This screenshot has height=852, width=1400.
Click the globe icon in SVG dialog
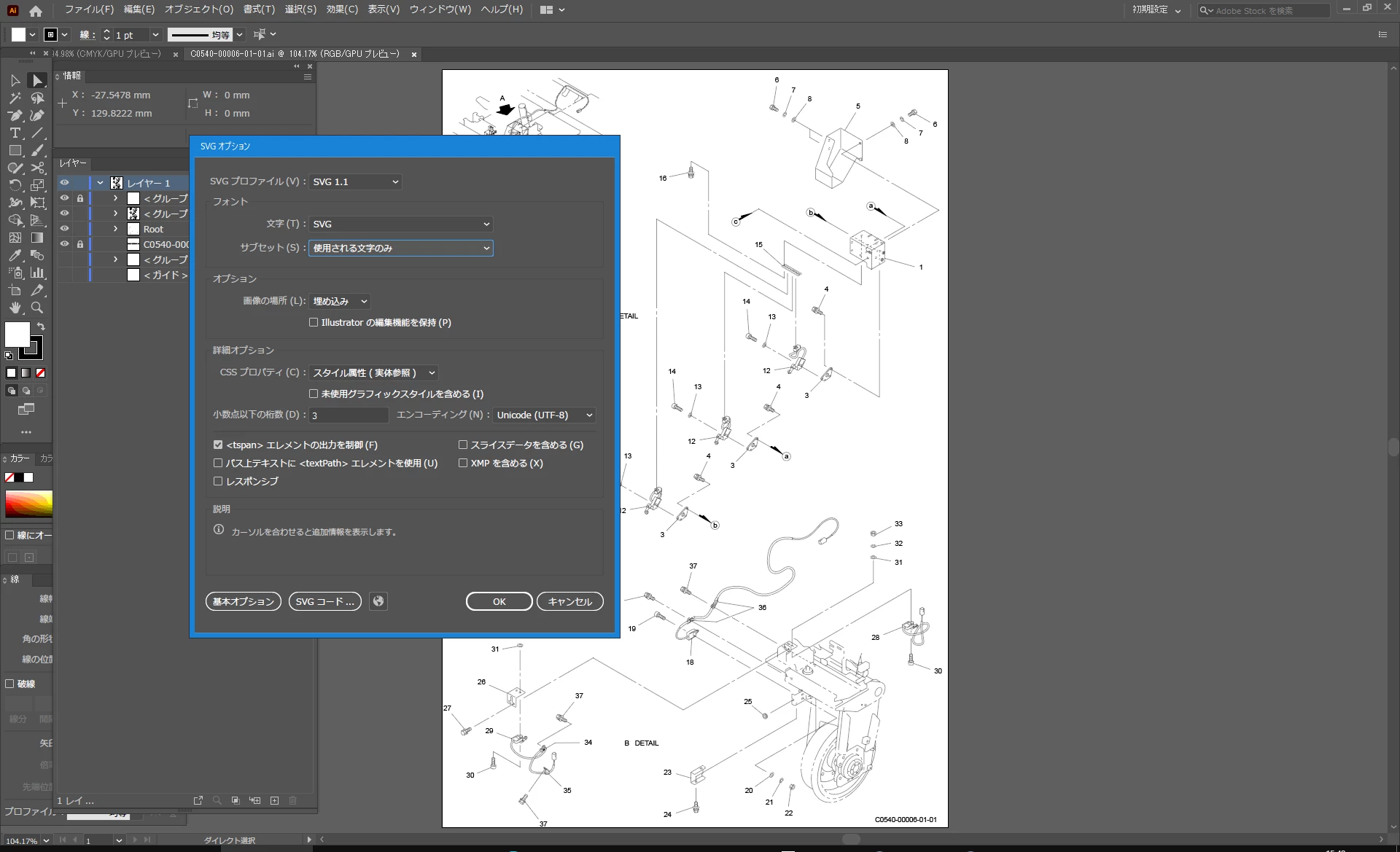(378, 601)
